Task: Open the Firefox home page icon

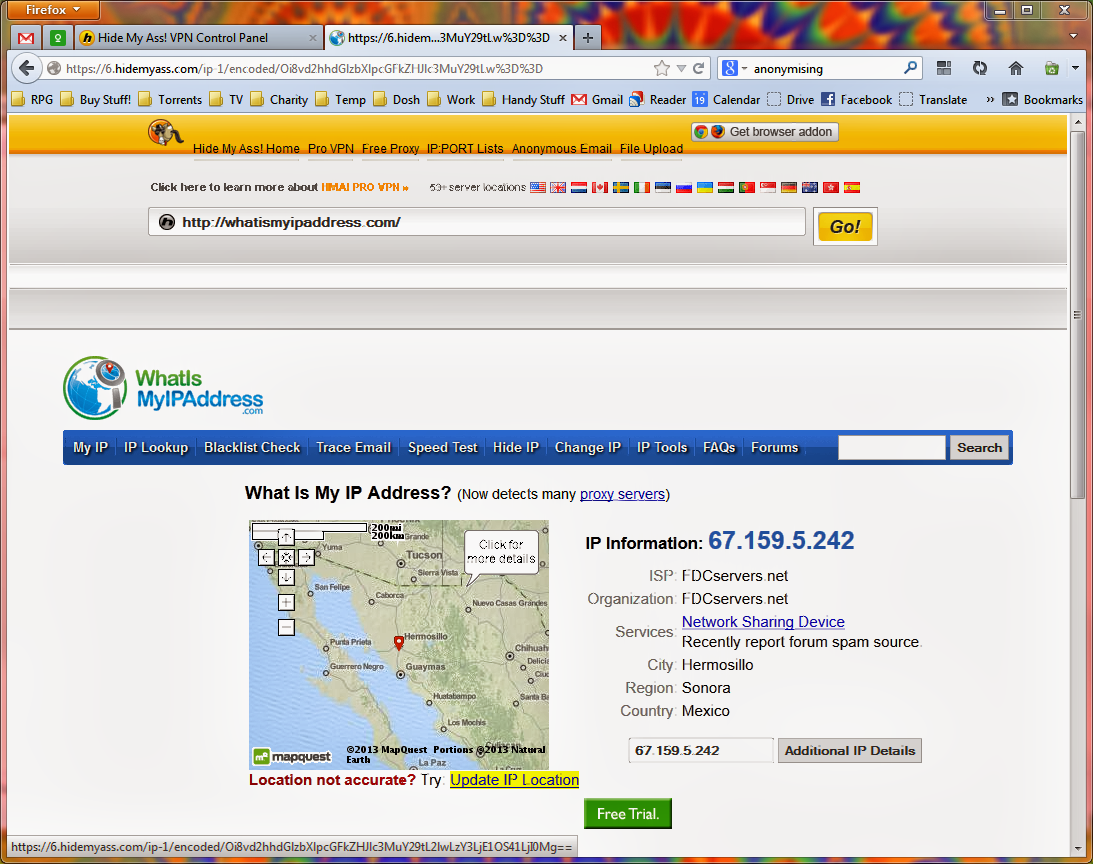Action: [x=1016, y=68]
